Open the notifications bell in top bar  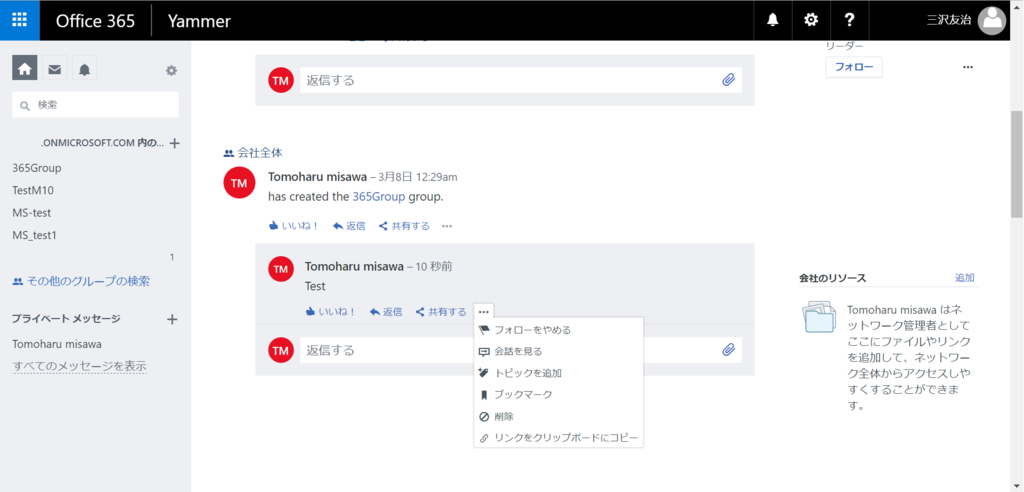(773, 20)
